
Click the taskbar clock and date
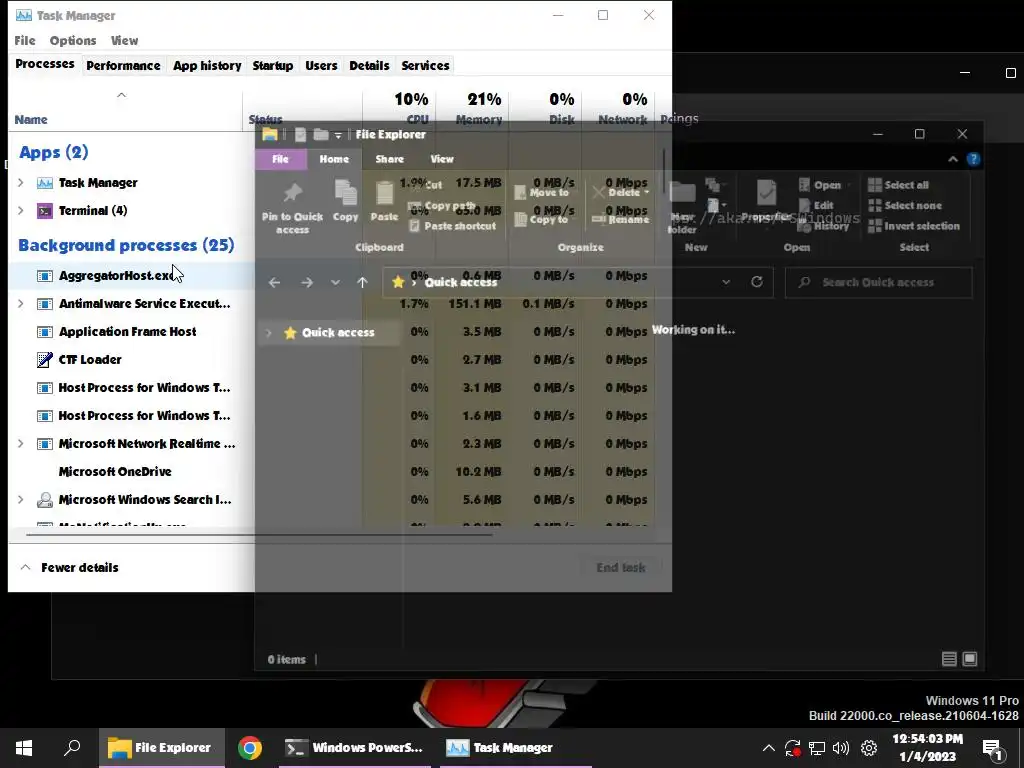pyautogui.click(x=927, y=748)
